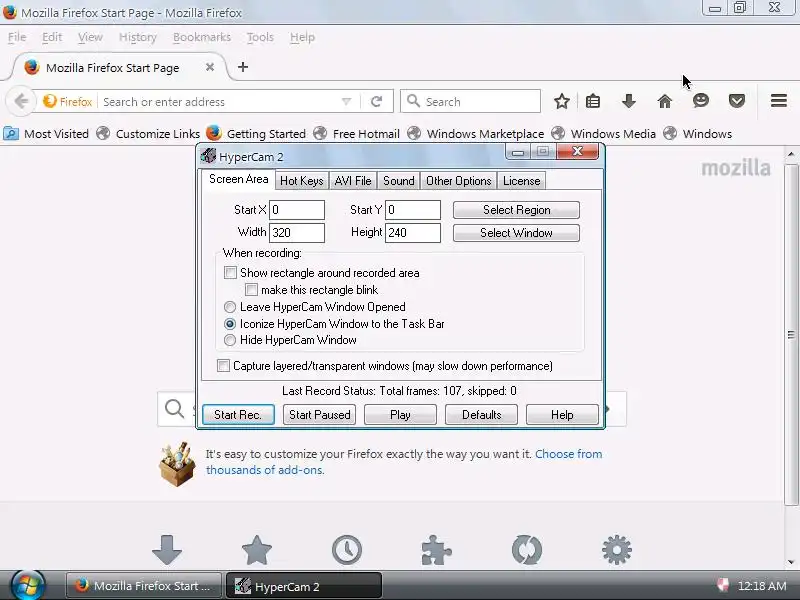Viewport: 800px width, 600px height.
Task: Reset settings with the Defaults button
Action: tap(481, 415)
